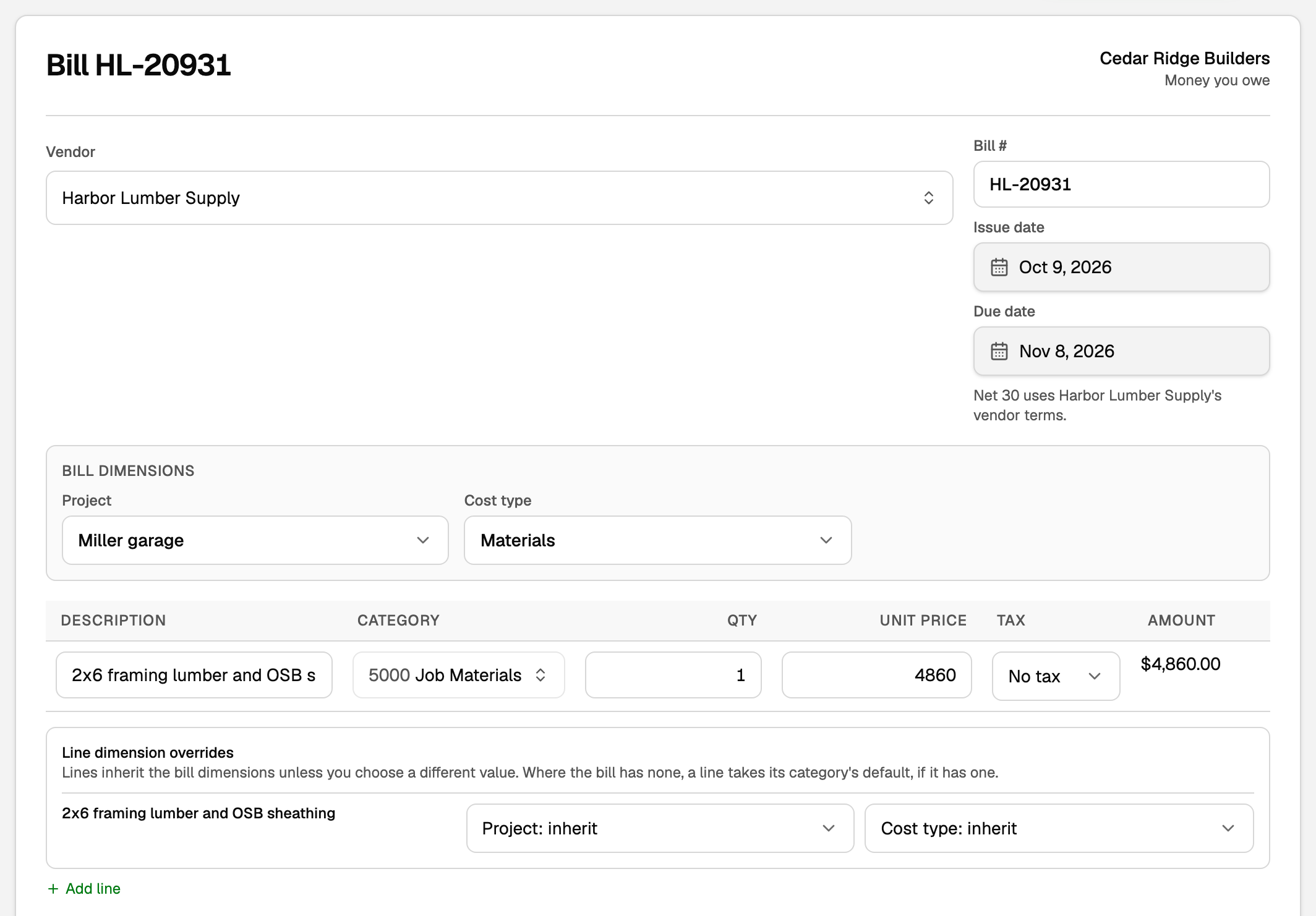Click the QTY column header
Screen dimensions: 1316x916
pyautogui.click(x=741, y=621)
